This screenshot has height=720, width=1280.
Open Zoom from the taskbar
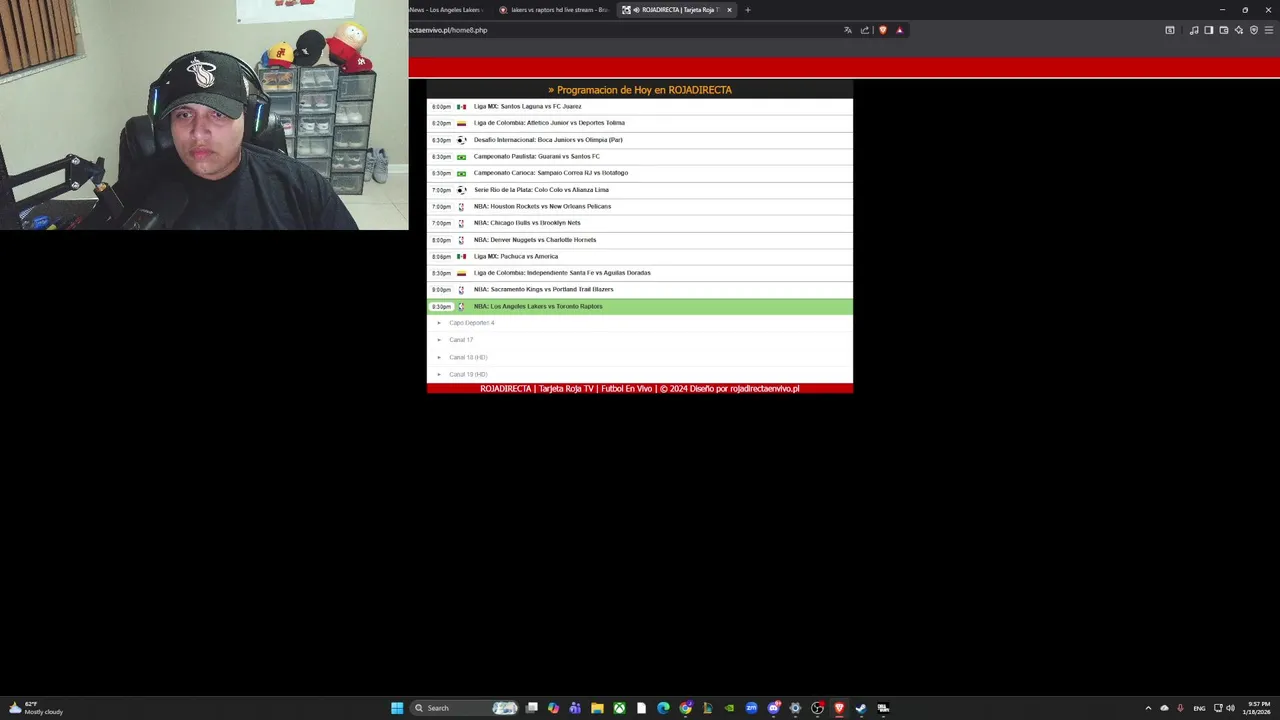coord(751,708)
